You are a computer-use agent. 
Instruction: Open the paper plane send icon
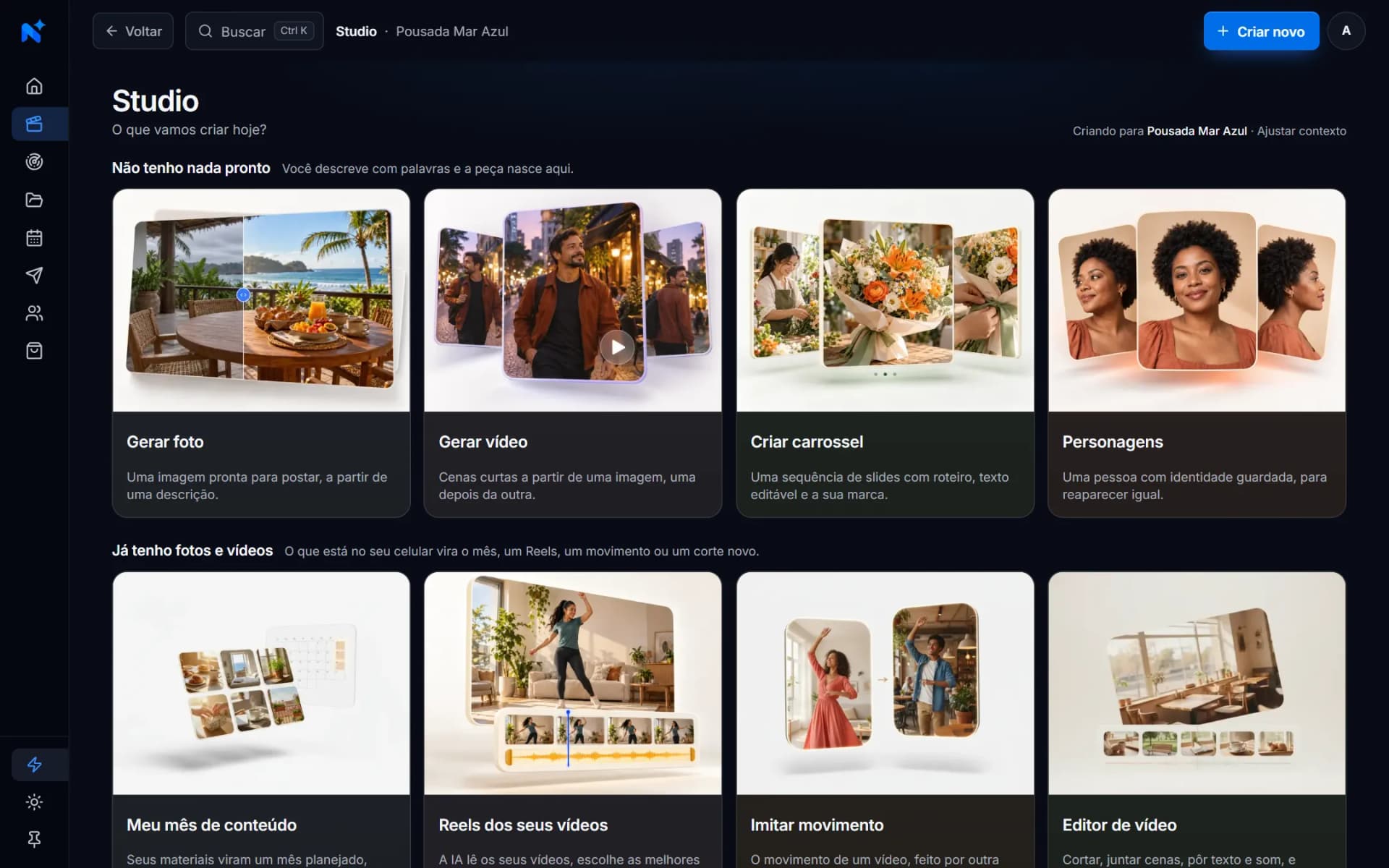click(x=34, y=275)
